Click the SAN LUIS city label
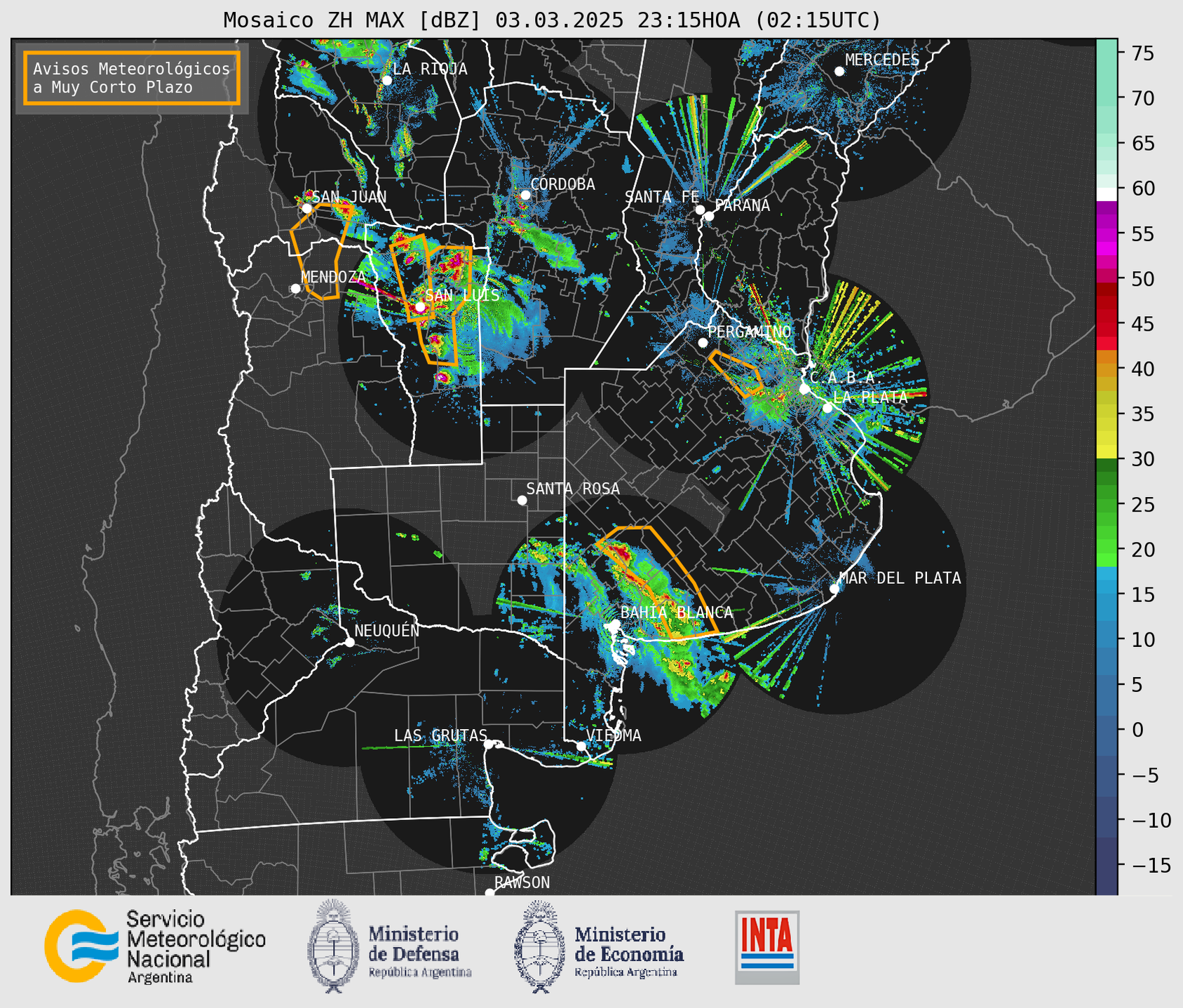 pyautogui.click(x=462, y=295)
